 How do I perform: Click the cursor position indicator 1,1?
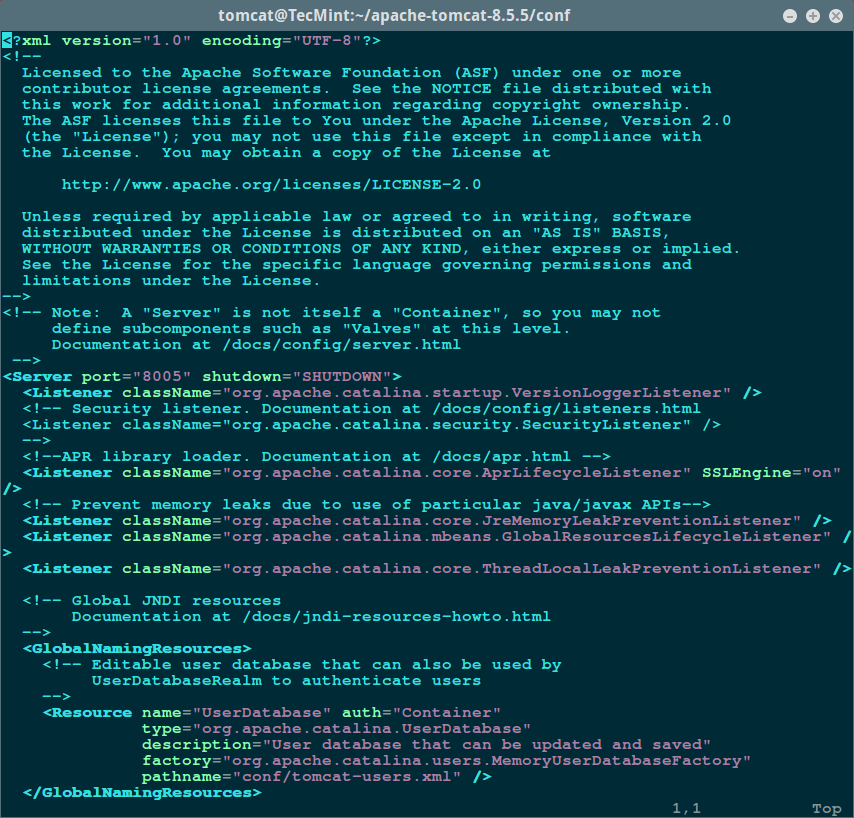(686, 809)
